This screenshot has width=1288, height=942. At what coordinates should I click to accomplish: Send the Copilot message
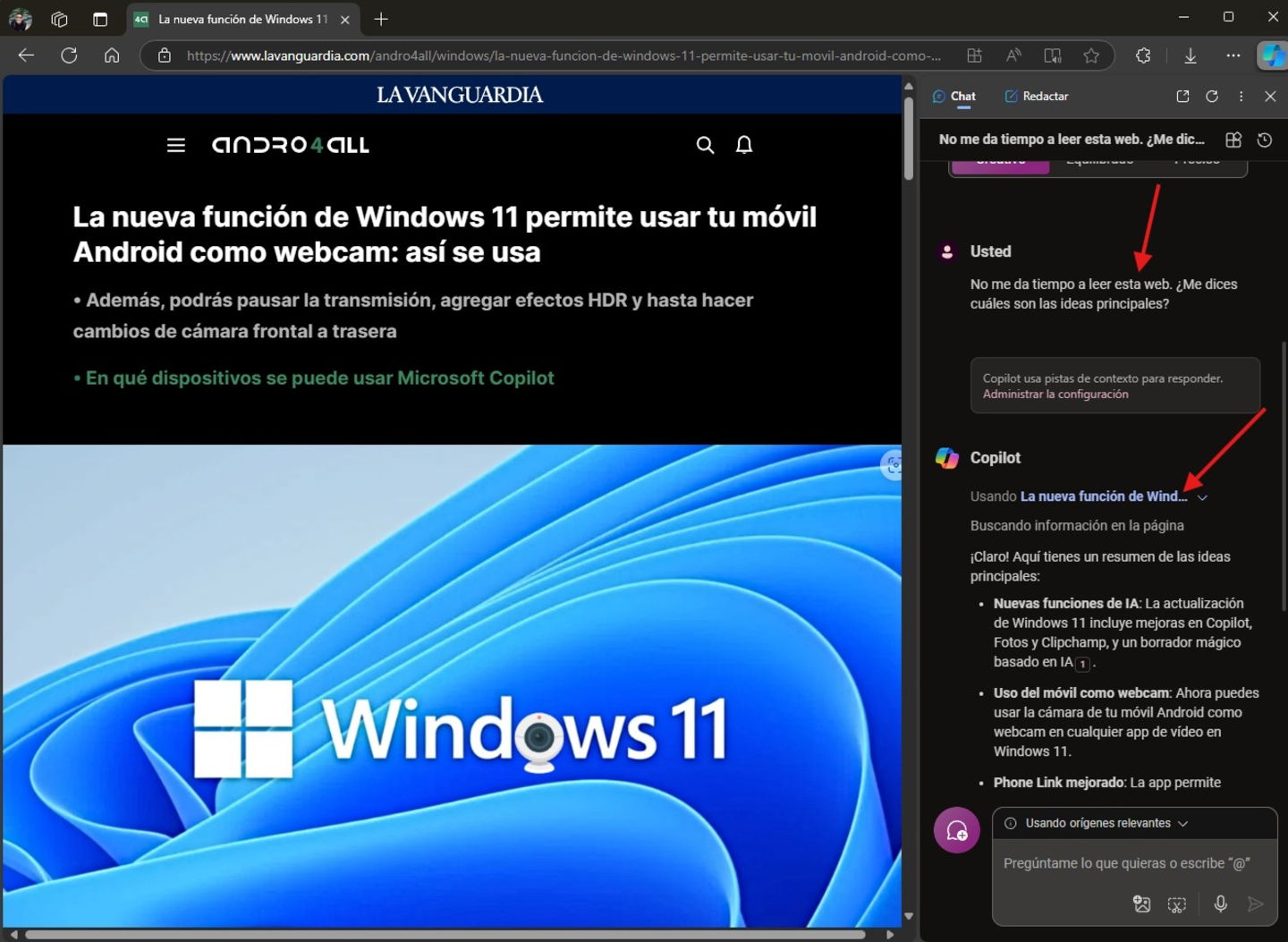1256,904
